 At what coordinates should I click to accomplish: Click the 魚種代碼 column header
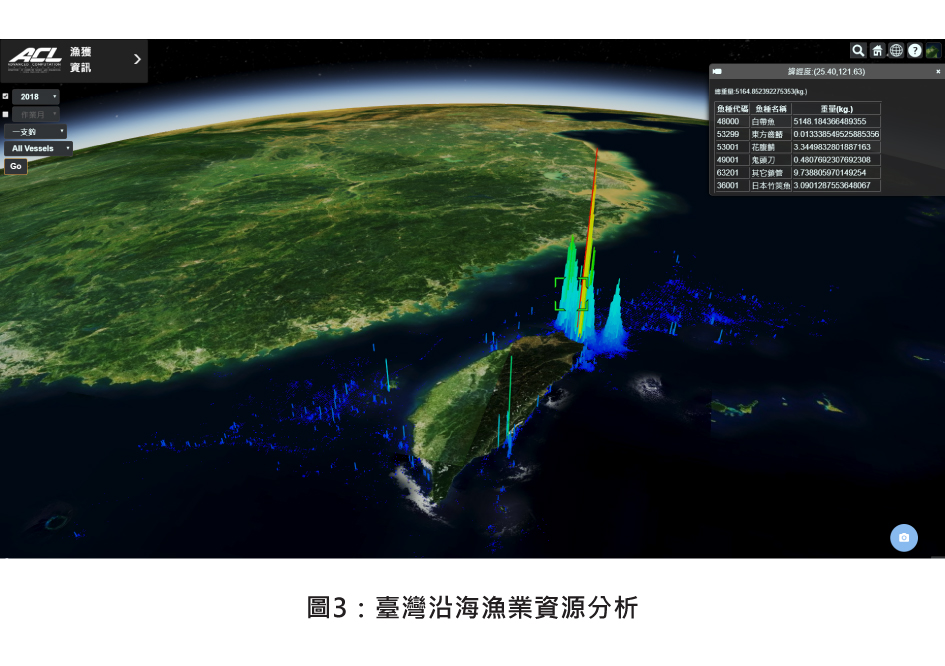pyautogui.click(x=732, y=108)
